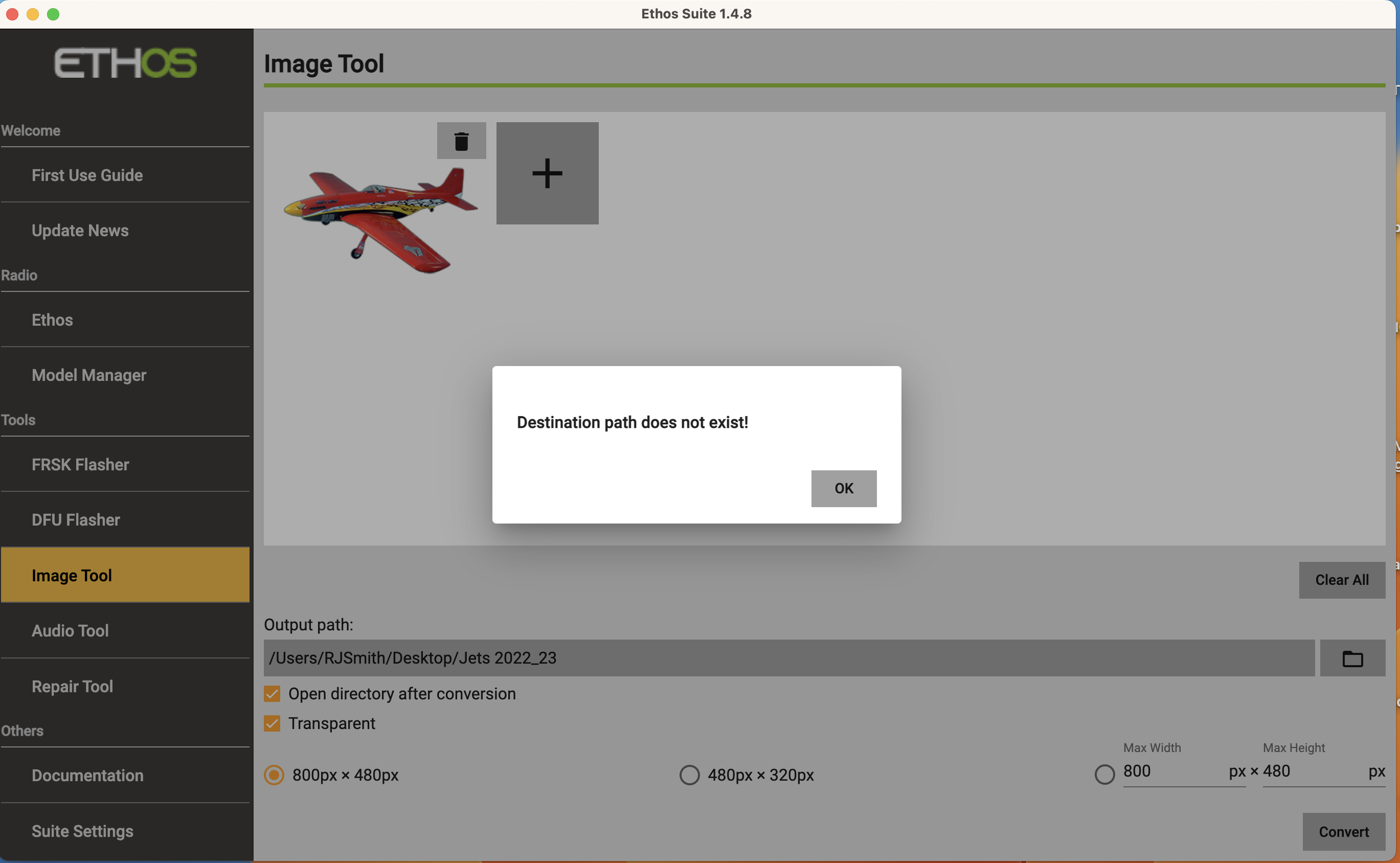Select the custom Max Width size option
Image resolution: width=1400 pixels, height=863 pixels.
(1104, 774)
